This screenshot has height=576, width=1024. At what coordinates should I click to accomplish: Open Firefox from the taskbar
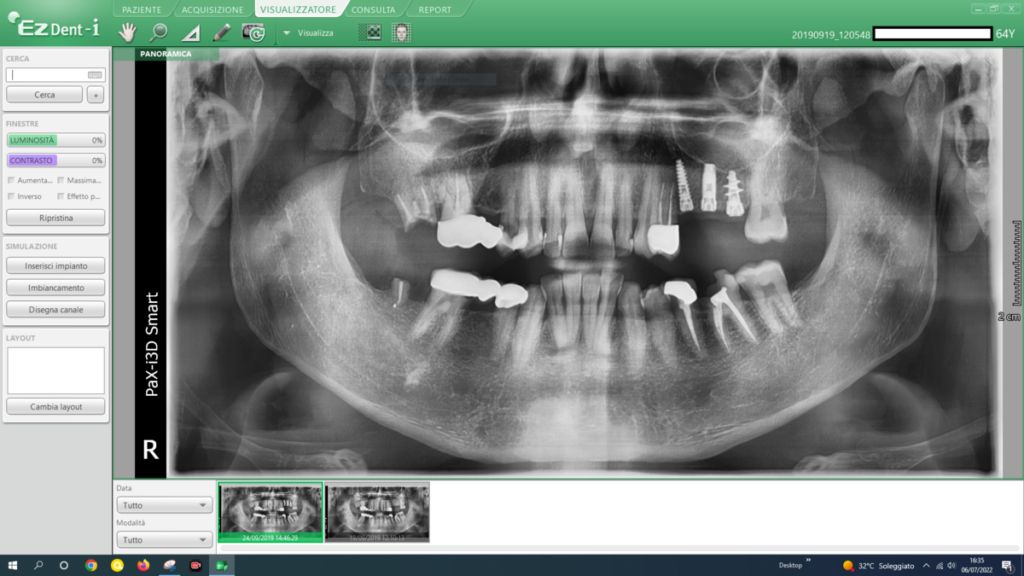point(143,566)
